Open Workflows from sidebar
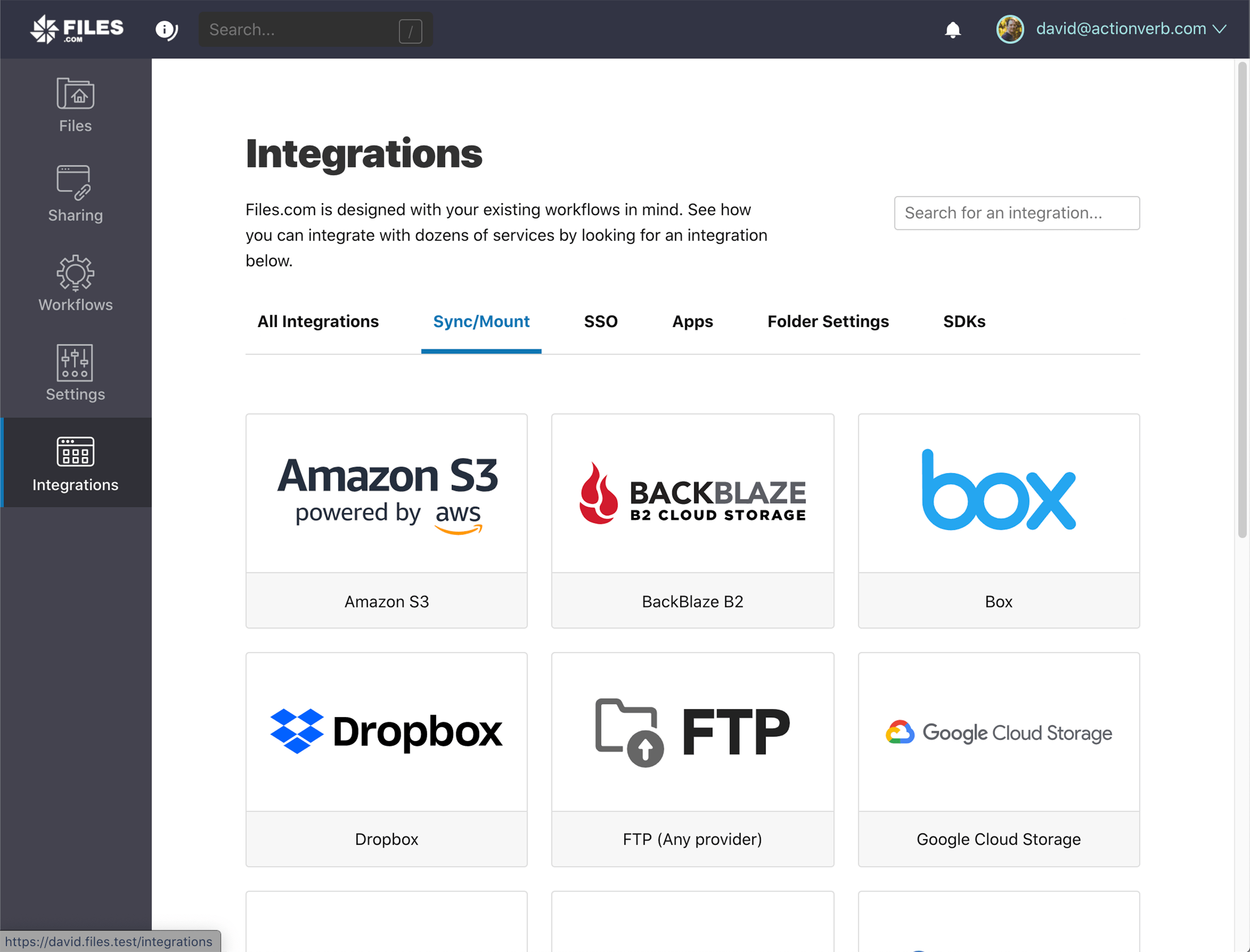This screenshot has width=1250, height=952. pyautogui.click(x=76, y=284)
